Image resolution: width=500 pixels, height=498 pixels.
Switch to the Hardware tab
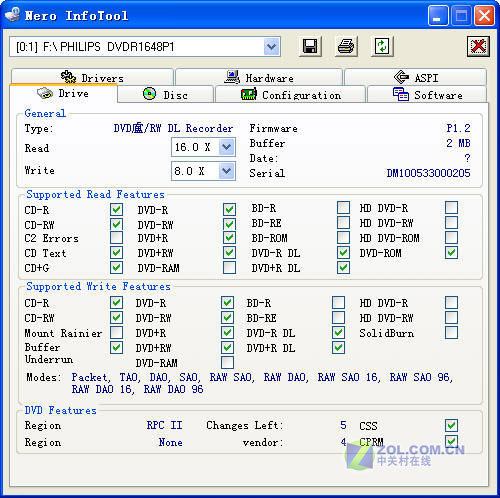point(259,77)
